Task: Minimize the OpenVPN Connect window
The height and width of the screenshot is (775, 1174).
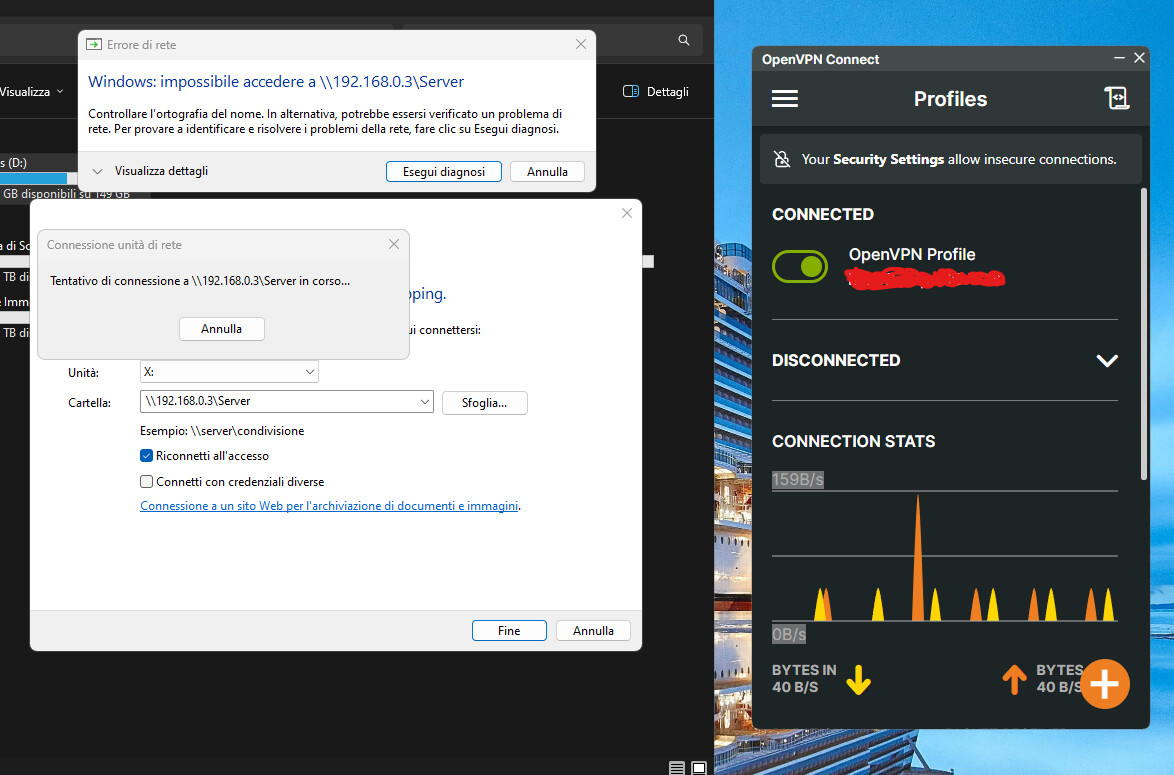Action: click(1119, 58)
